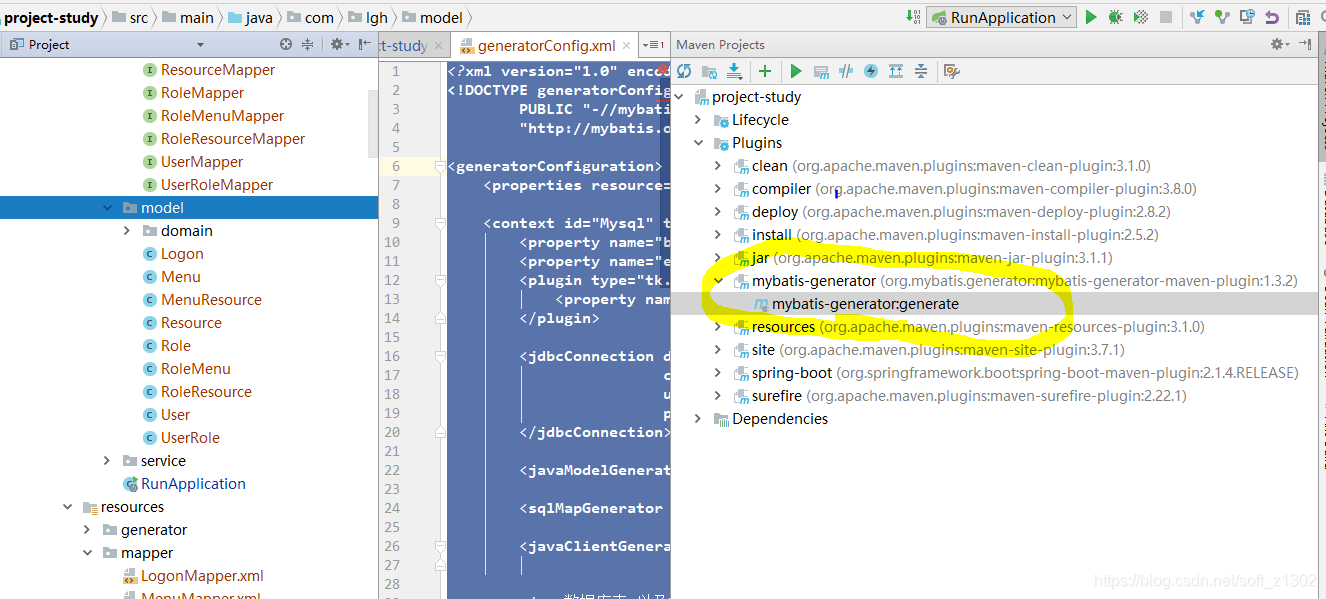Collapse all nodes in Maven Projects tree
1326x599 pixels.
(920, 70)
